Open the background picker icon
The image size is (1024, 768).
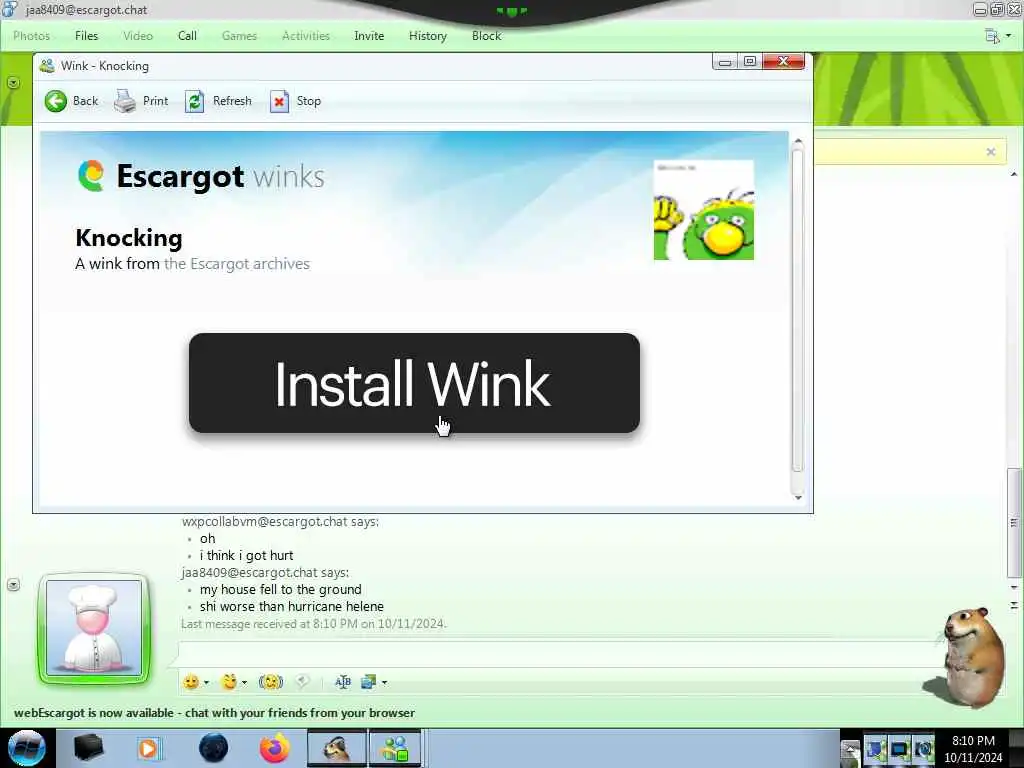[x=368, y=682]
